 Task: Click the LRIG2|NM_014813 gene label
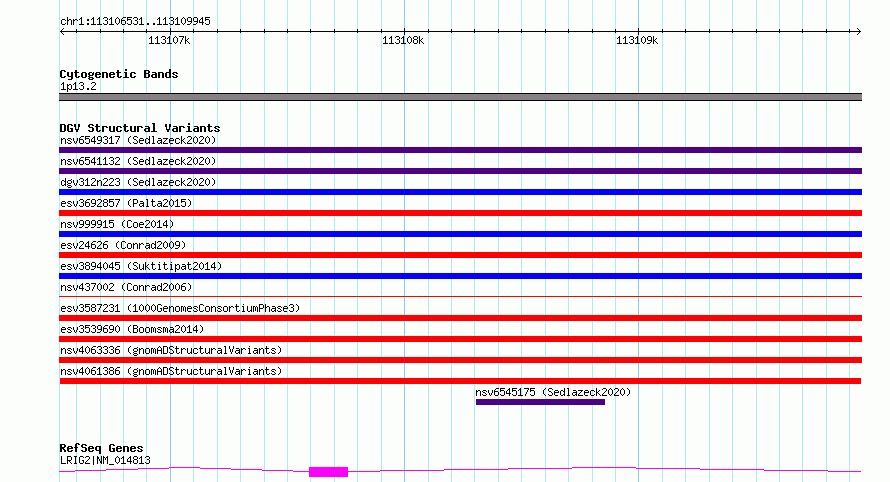[x=105, y=460]
